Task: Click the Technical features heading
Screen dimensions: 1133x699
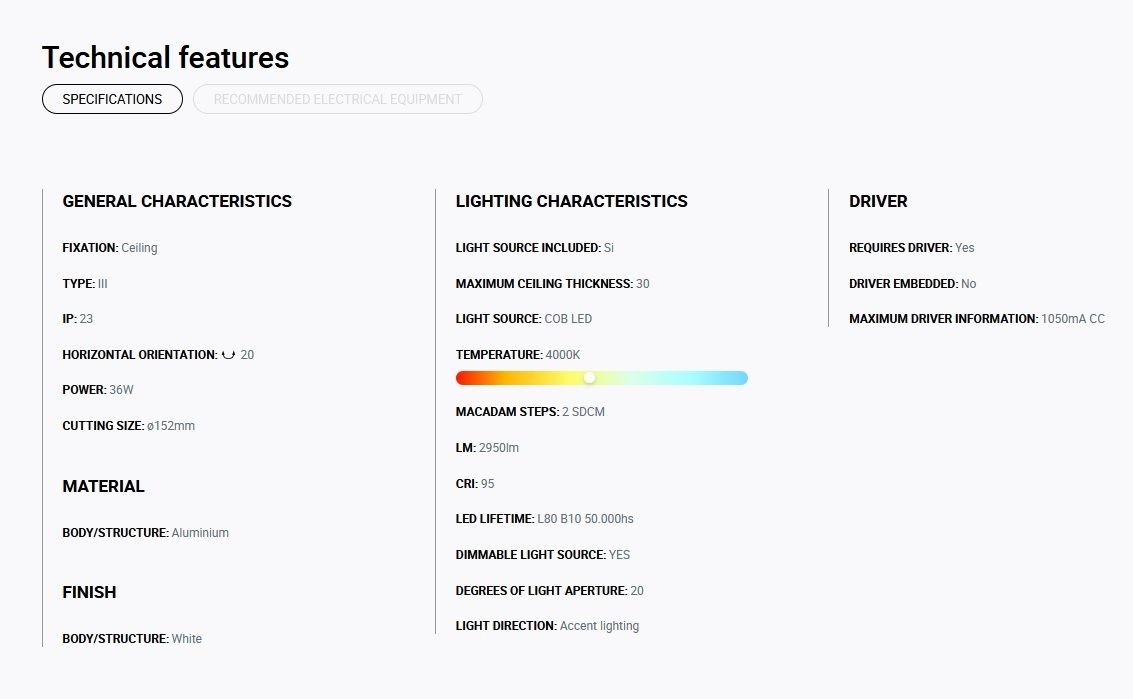Action: click(x=165, y=58)
